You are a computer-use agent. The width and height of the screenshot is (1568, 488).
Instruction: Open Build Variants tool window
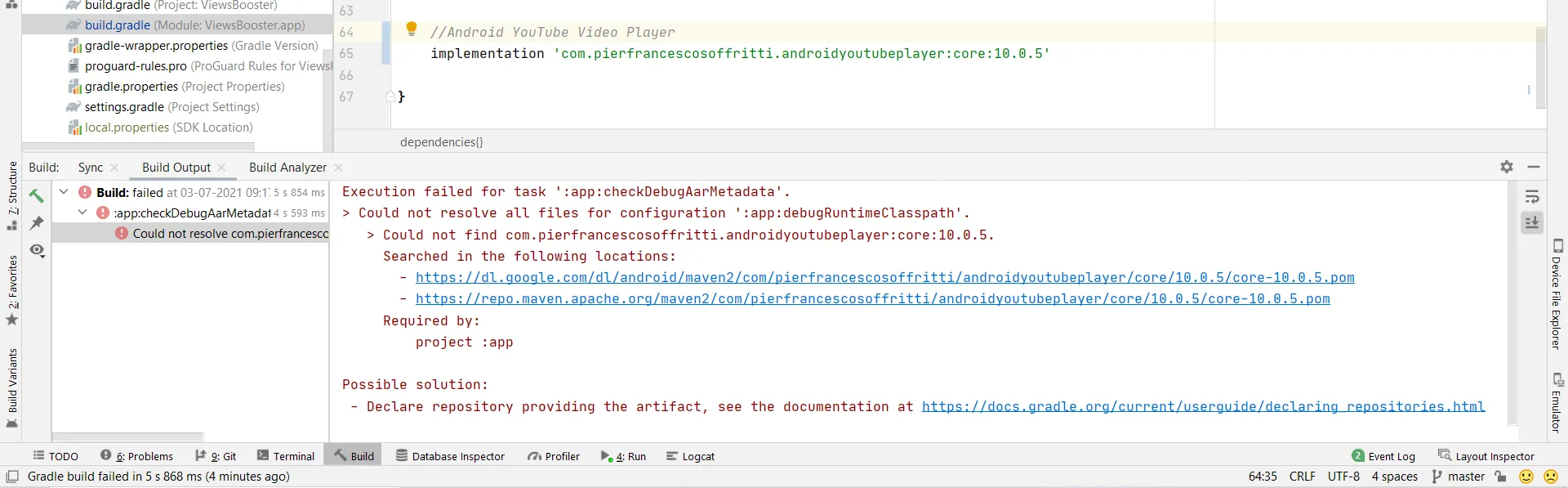coord(12,388)
